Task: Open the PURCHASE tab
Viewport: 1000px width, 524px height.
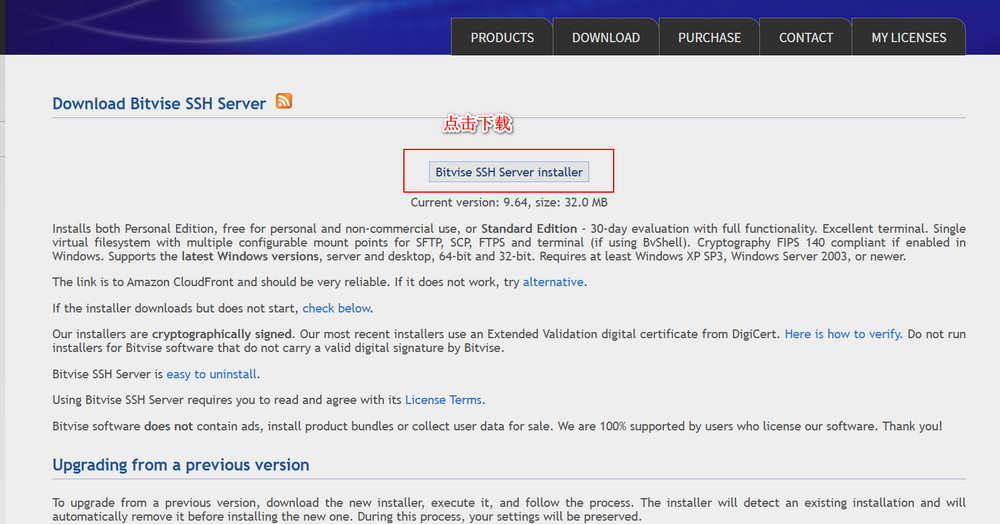Action: tap(709, 38)
